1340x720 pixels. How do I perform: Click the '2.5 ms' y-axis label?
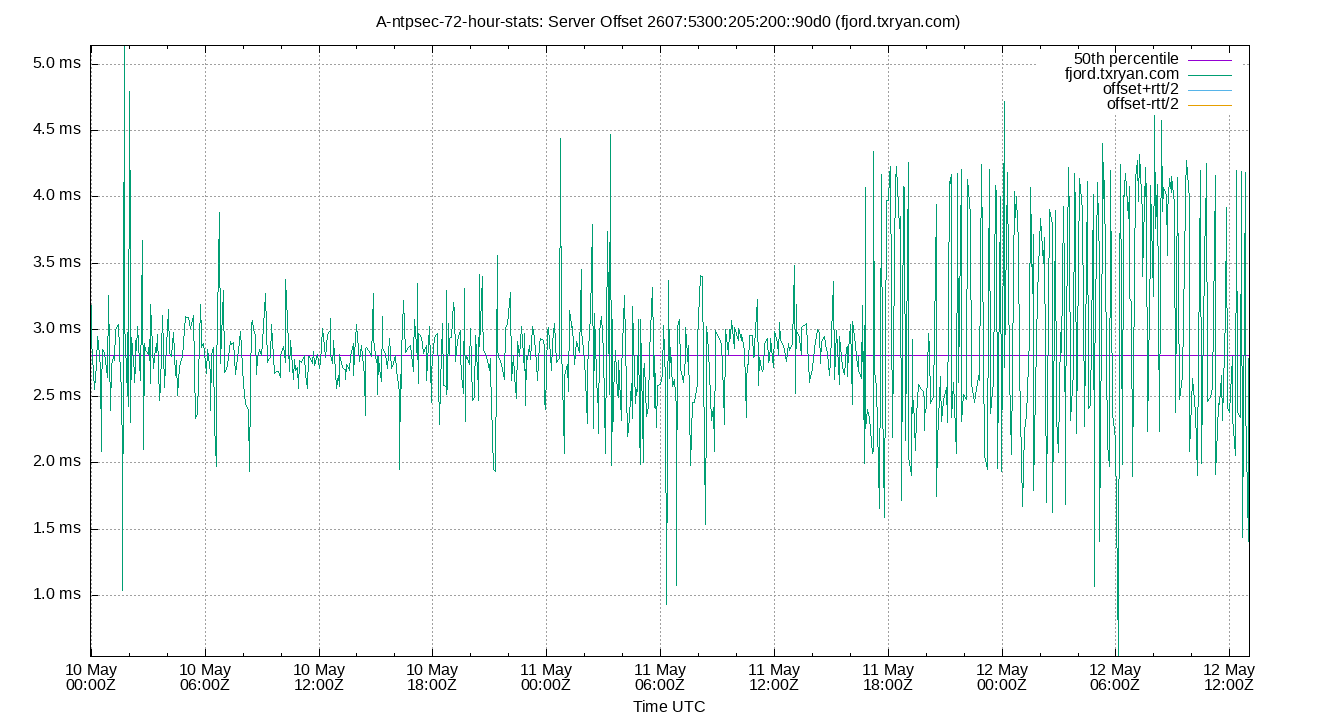(56, 395)
